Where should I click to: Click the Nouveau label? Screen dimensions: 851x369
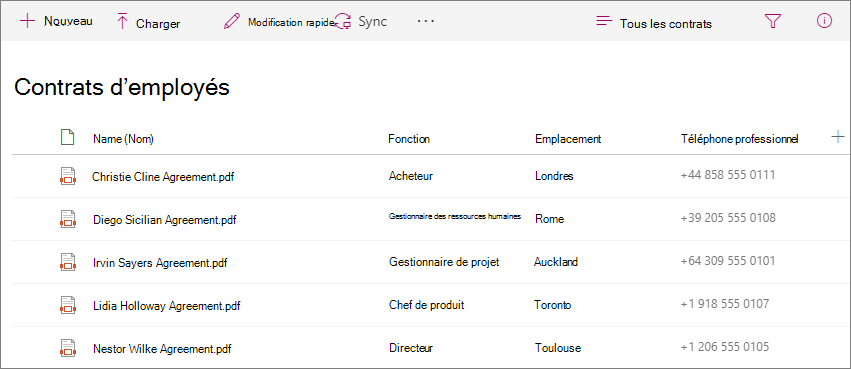(68, 21)
